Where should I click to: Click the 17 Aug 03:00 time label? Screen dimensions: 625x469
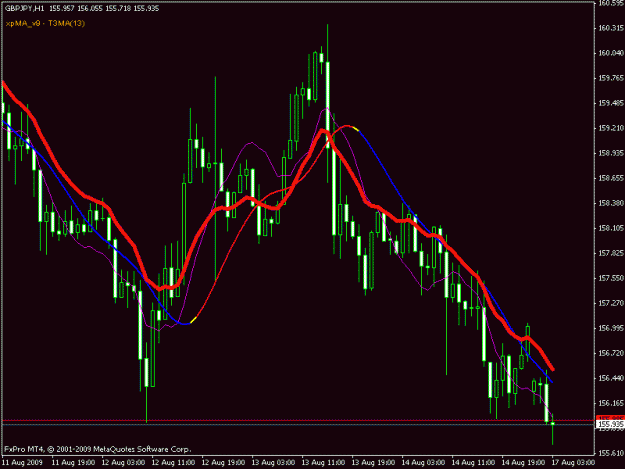(574, 463)
